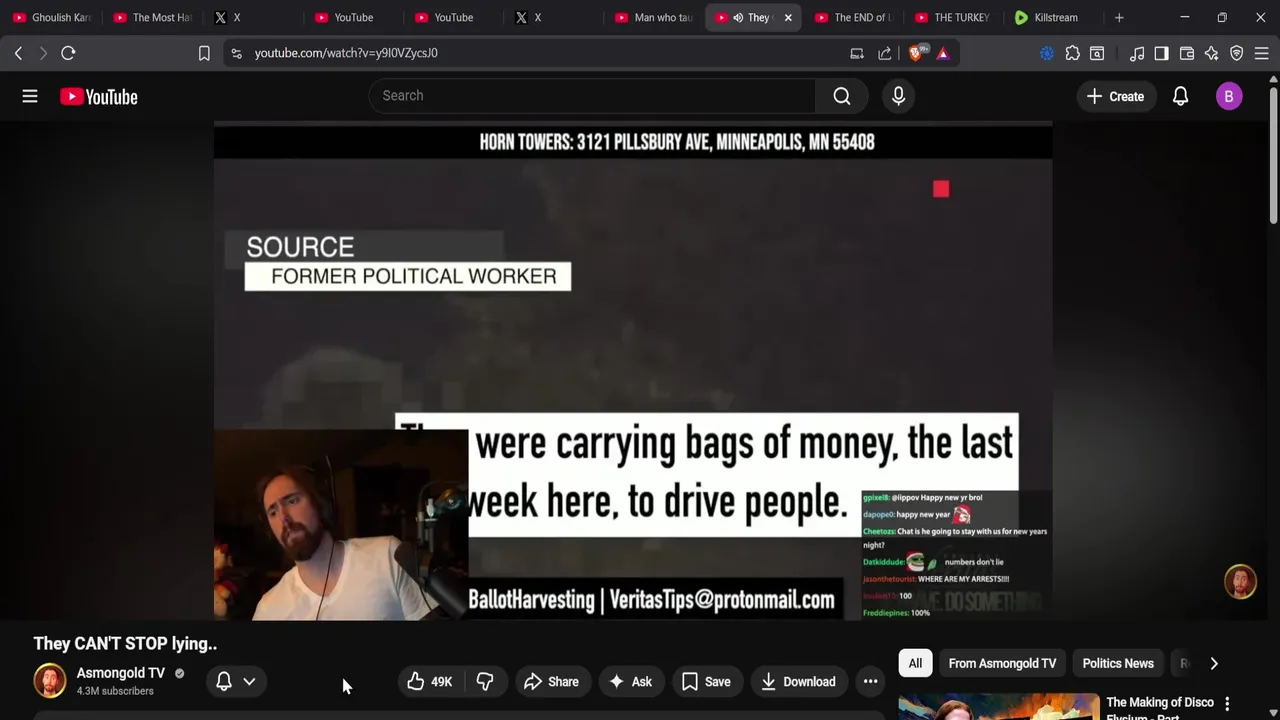Switch to The END of tab
This screenshot has width=1280, height=720.
point(853,17)
